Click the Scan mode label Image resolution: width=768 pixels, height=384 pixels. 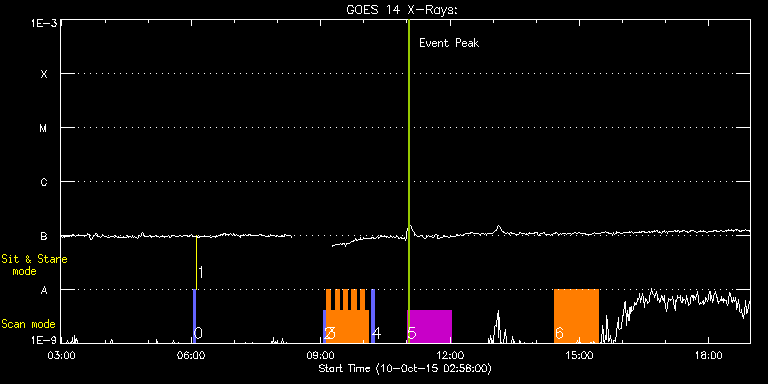tap(28, 324)
